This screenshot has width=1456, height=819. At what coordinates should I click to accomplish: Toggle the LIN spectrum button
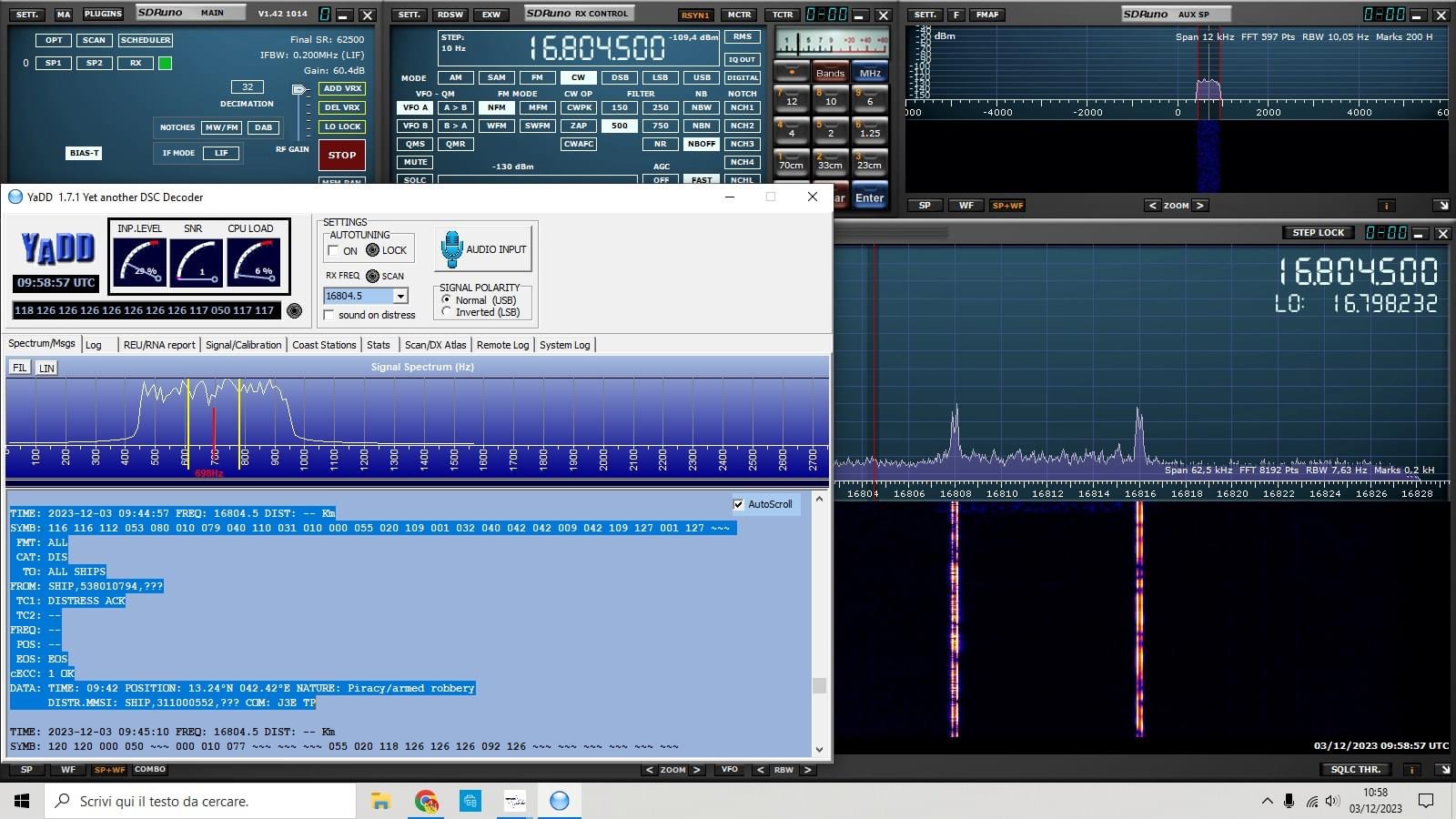(x=46, y=368)
